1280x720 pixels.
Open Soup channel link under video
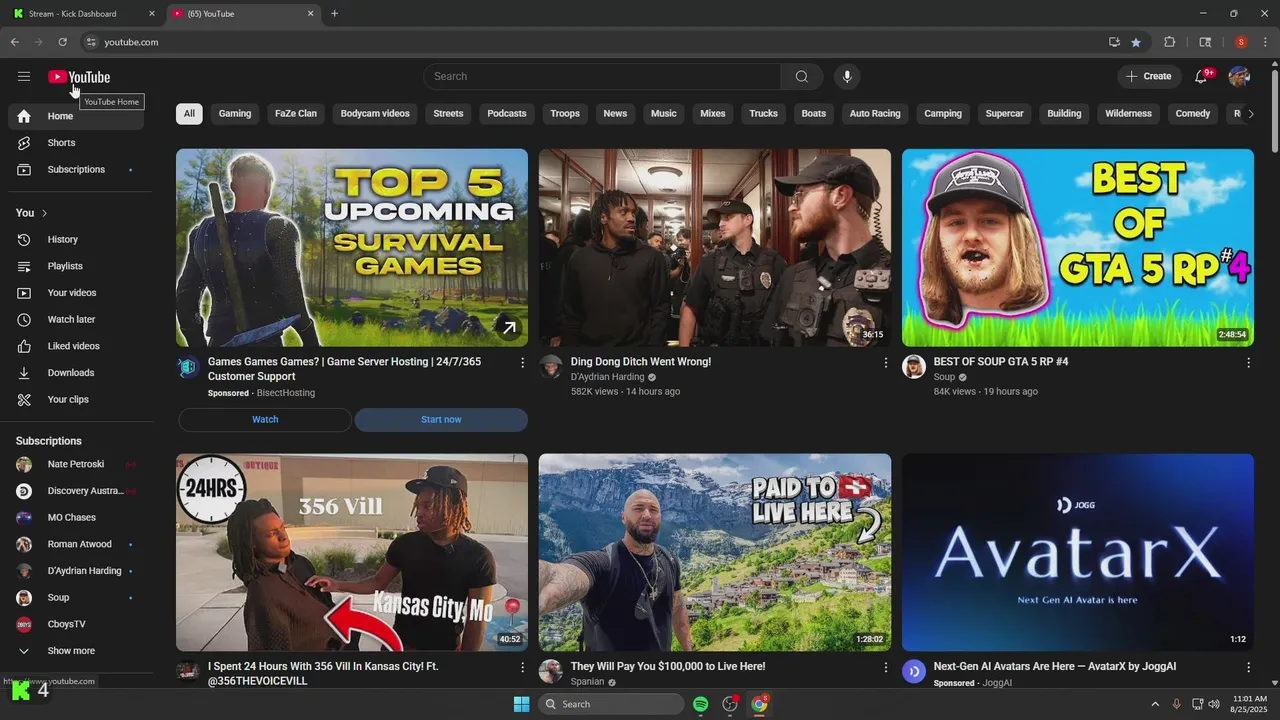click(944, 377)
